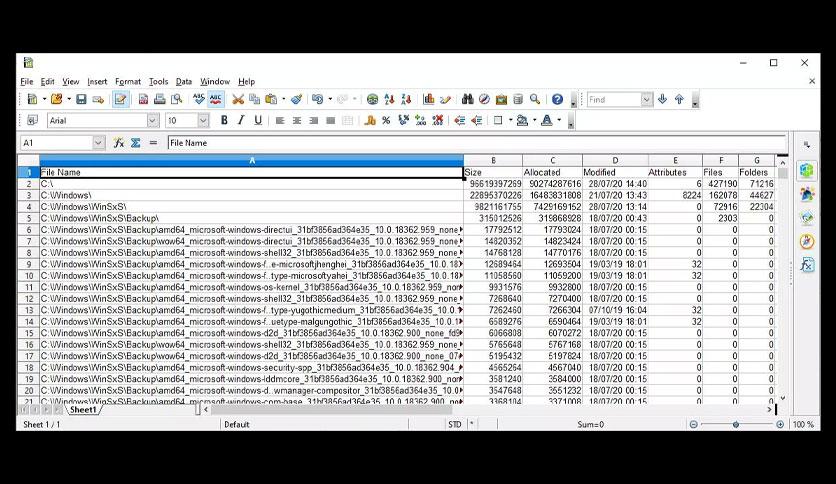Open Help question mark icon
Screen dimensions: 836x484
tap(557, 99)
